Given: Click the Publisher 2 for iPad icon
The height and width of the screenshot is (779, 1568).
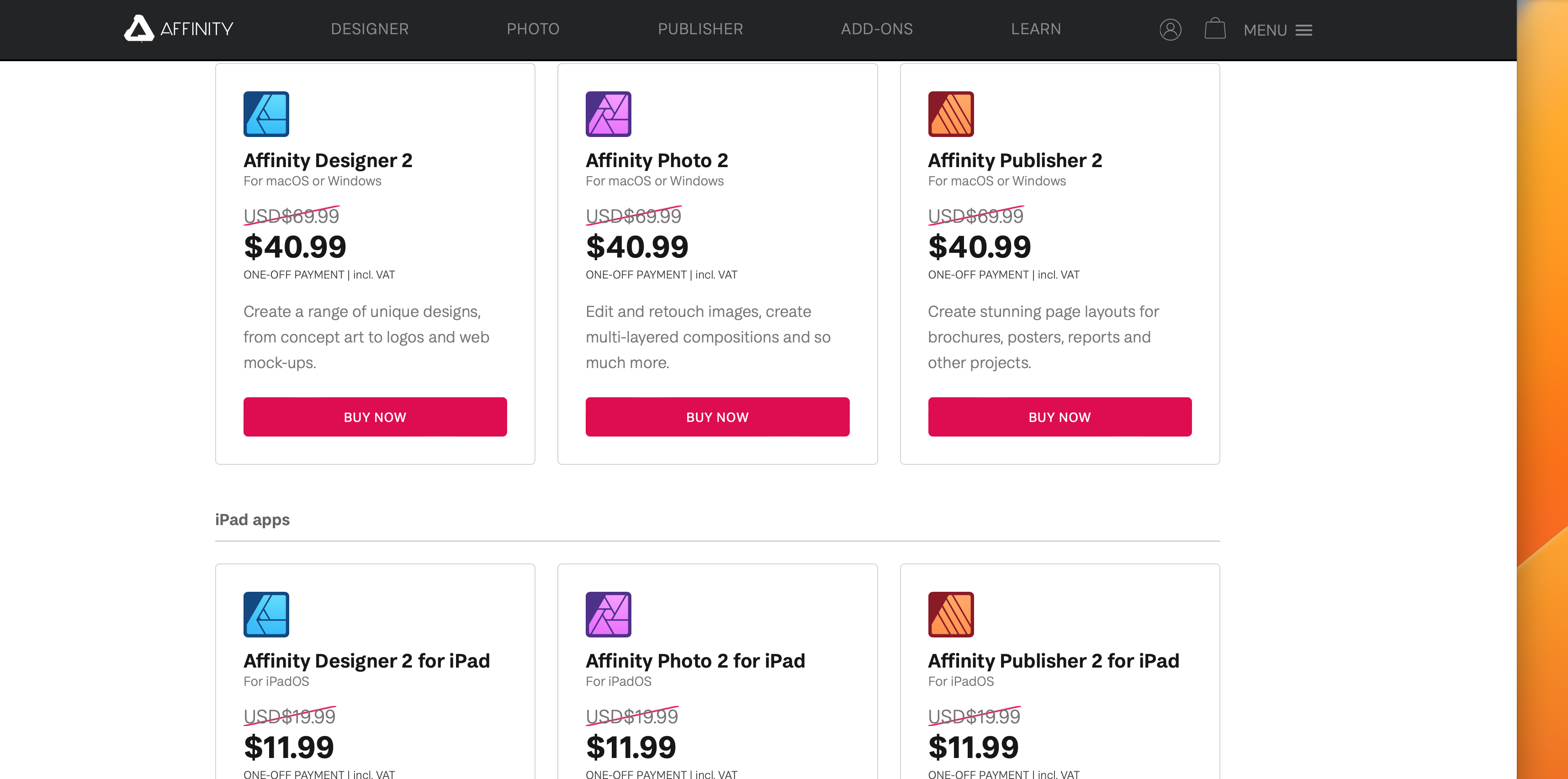Looking at the screenshot, I should click(x=950, y=614).
